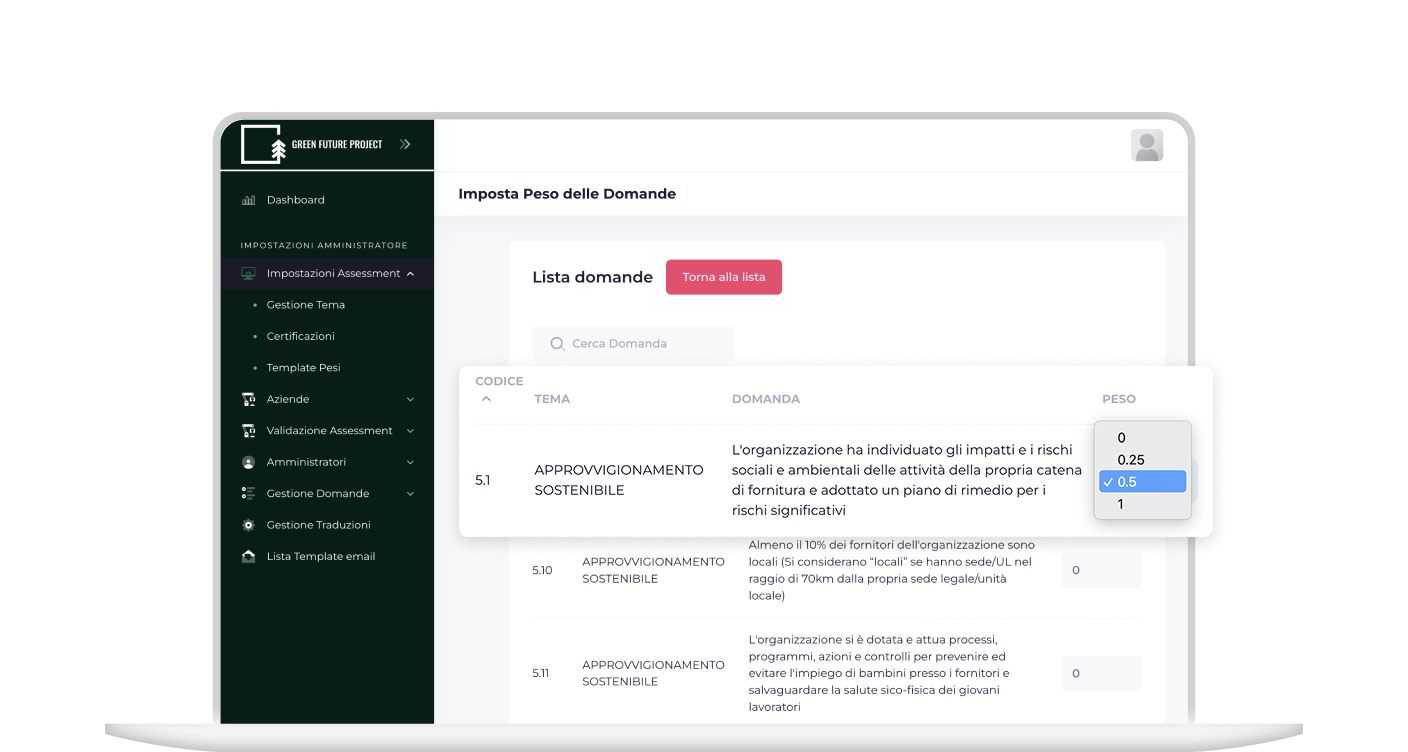Click the Lista Template email envelope icon
The image size is (1408, 752).
coord(249,556)
